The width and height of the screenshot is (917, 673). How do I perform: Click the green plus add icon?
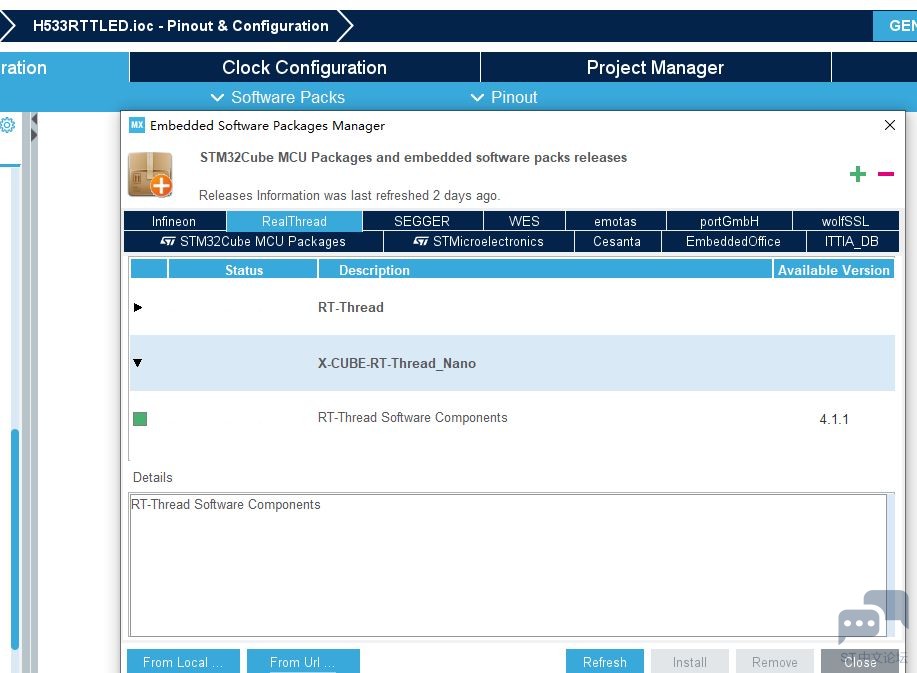click(857, 174)
